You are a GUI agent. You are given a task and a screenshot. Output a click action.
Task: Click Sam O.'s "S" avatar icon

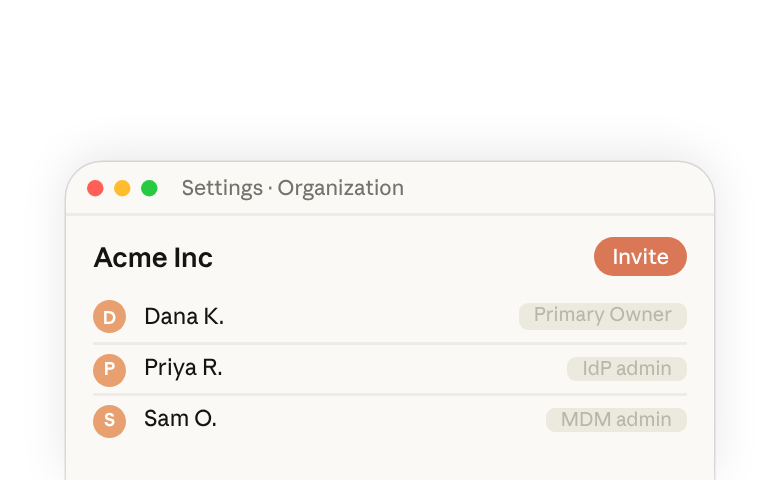point(109,421)
